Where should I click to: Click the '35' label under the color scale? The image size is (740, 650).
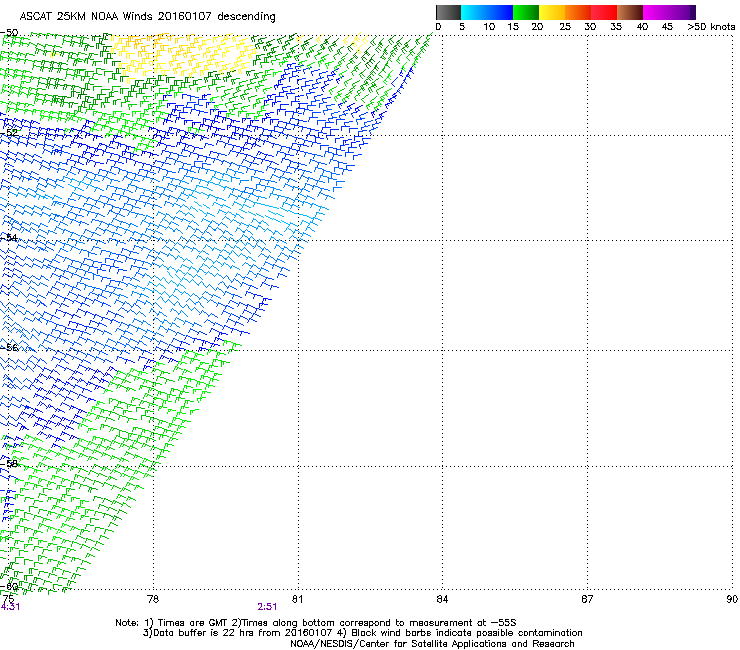pyautogui.click(x=616, y=27)
